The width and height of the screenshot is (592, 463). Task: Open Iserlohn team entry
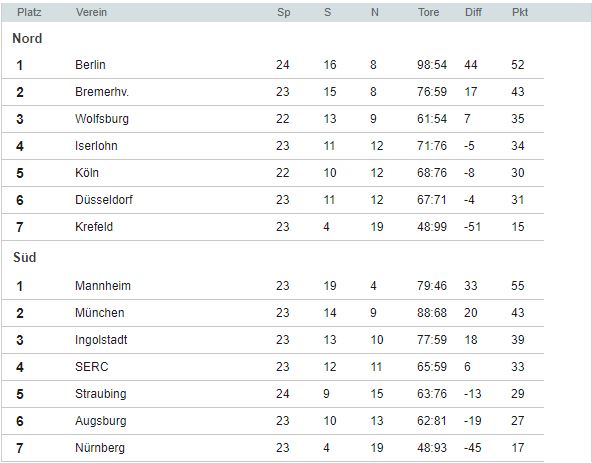coord(96,146)
